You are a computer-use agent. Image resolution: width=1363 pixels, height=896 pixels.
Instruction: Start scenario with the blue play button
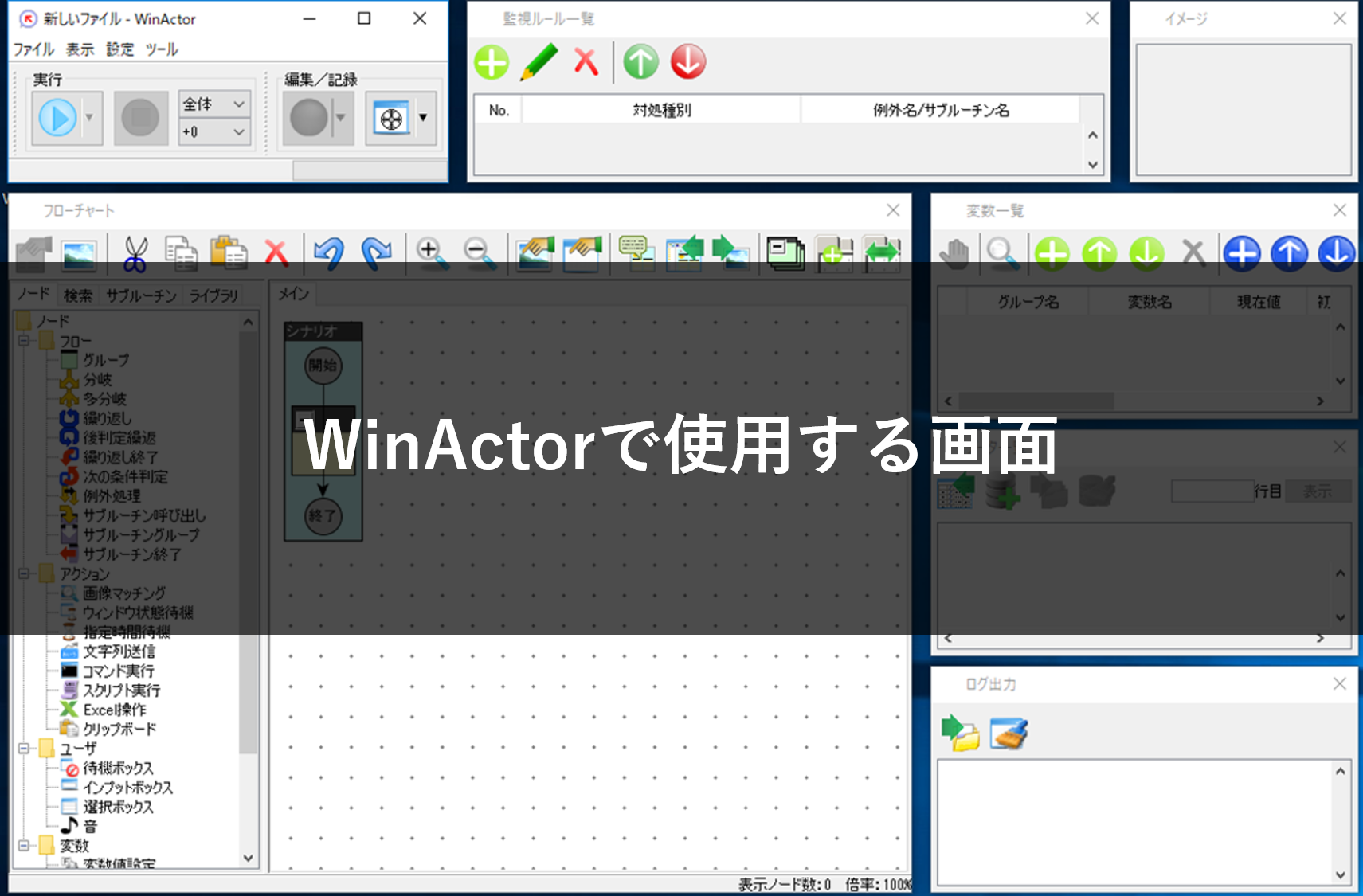click(x=57, y=118)
